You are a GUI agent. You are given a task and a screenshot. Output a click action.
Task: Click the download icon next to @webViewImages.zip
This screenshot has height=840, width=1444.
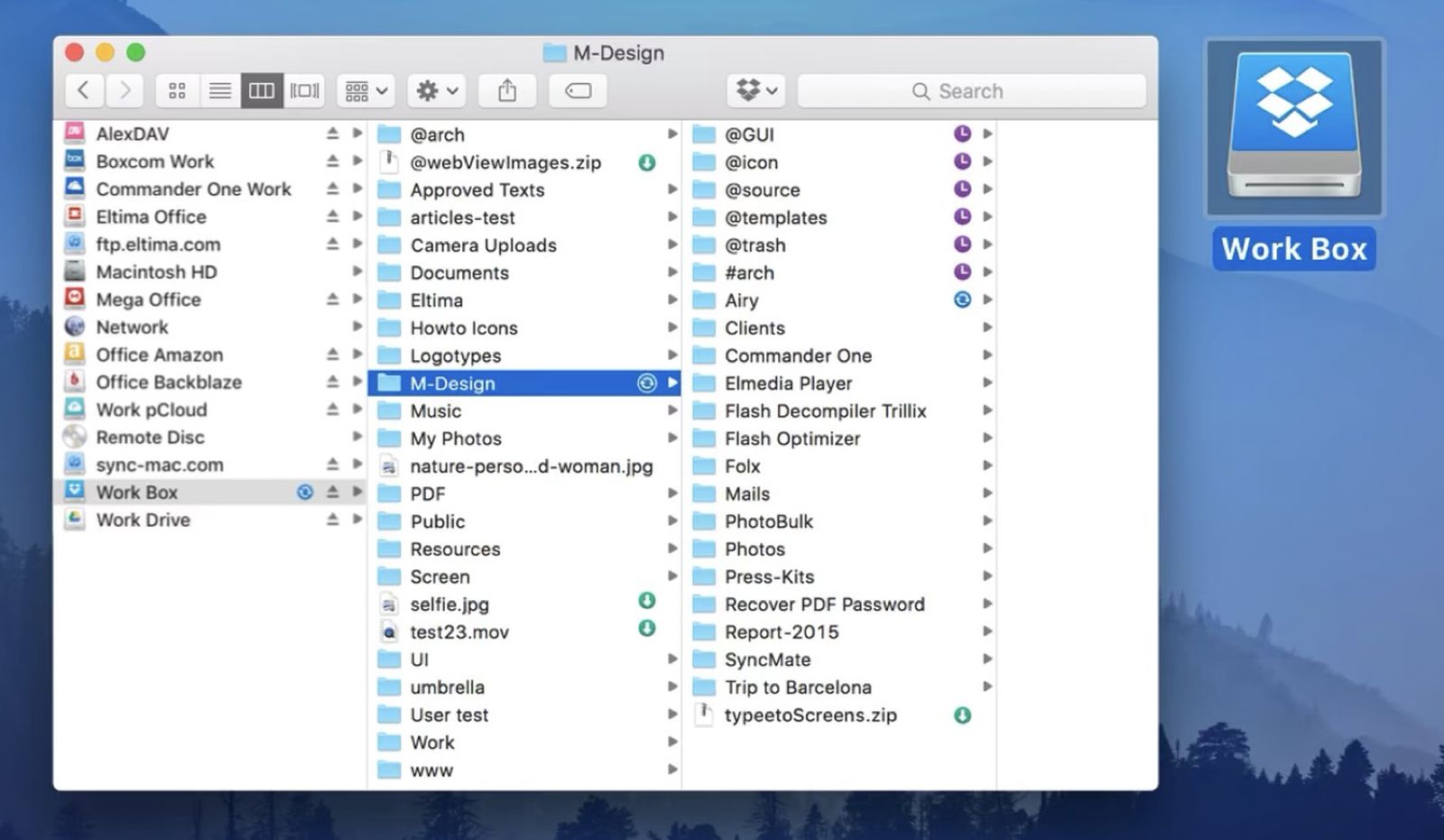[x=648, y=162]
